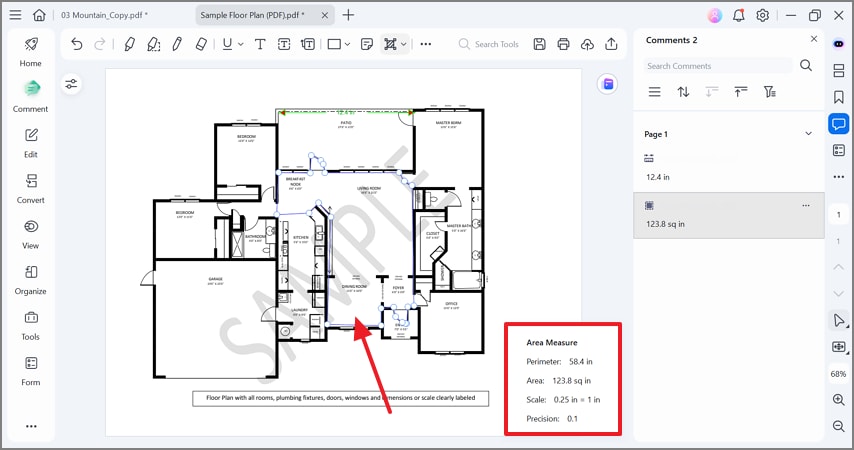Select the text callout tool
Screen dimensions: 854x450
click(x=308, y=44)
